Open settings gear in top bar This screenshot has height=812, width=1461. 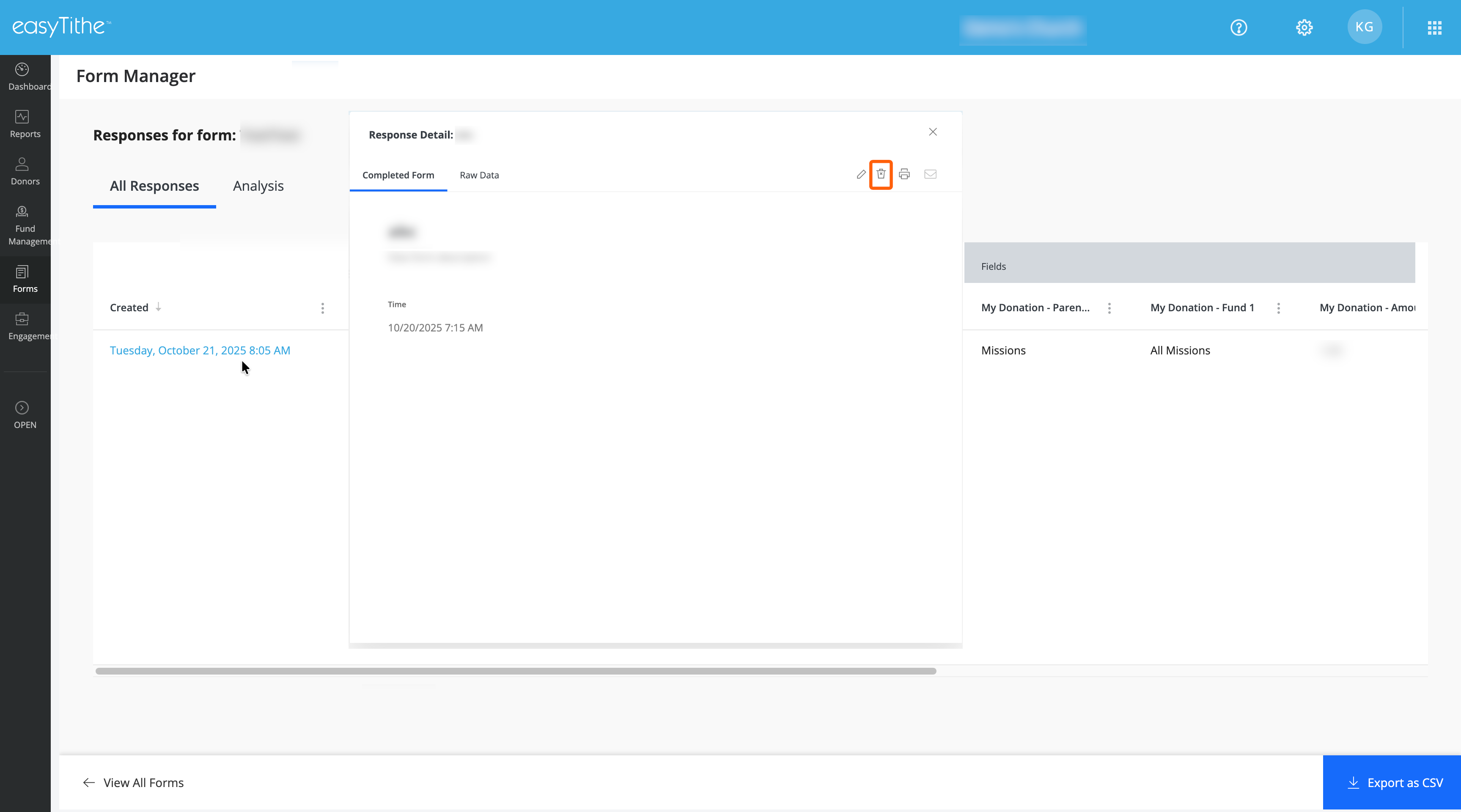coord(1304,27)
